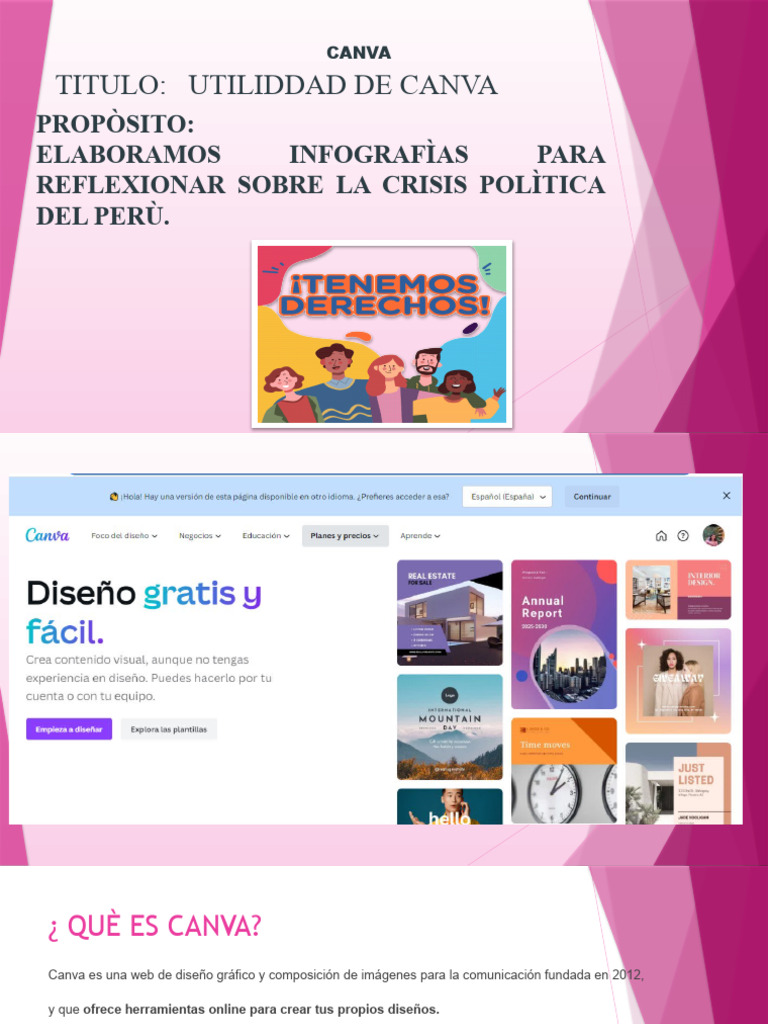Click the Empieza a diseñar button
Image resolution: width=768 pixels, height=1024 pixels.
tap(69, 729)
